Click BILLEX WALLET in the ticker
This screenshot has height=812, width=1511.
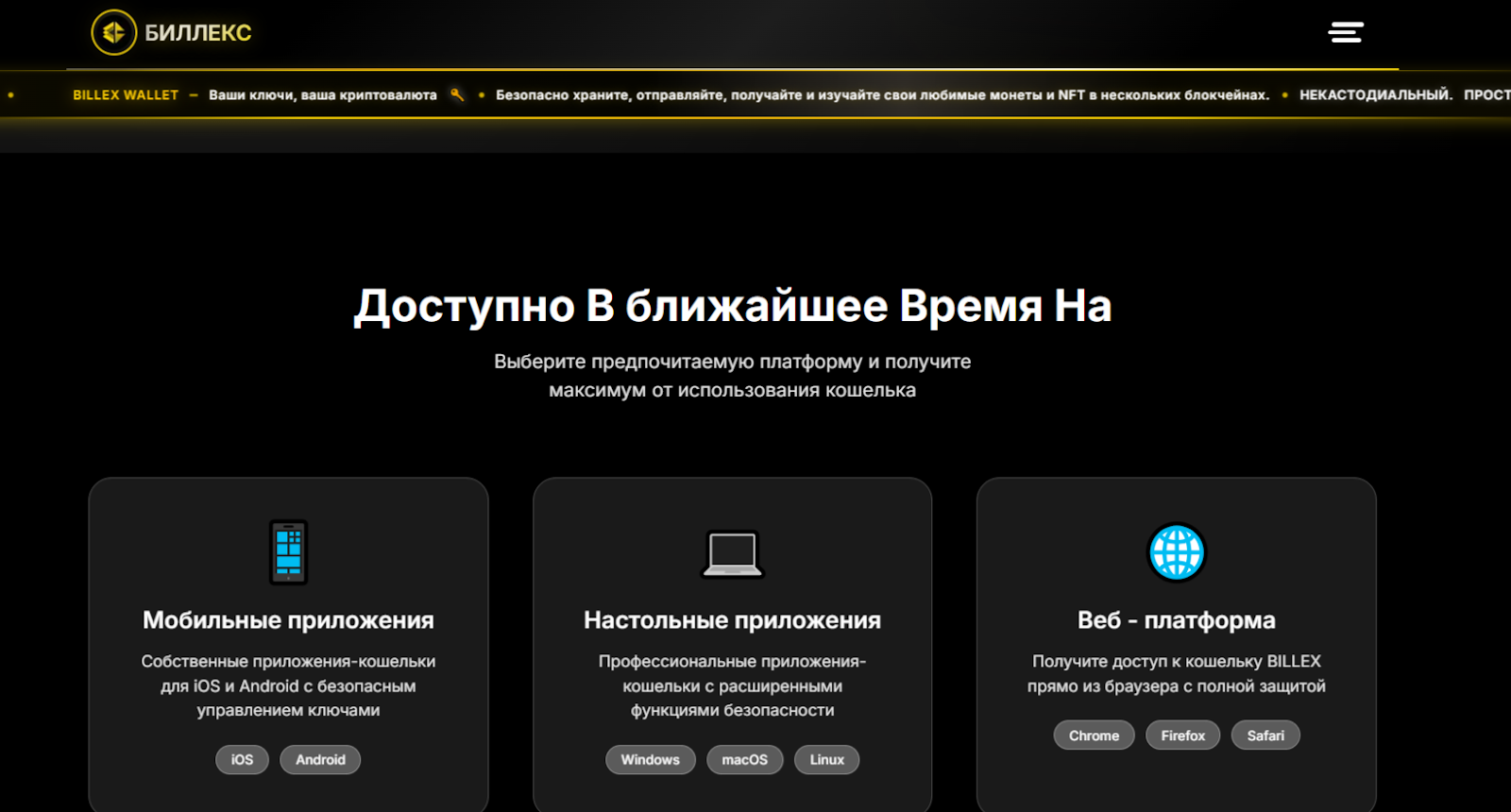[x=126, y=94]
